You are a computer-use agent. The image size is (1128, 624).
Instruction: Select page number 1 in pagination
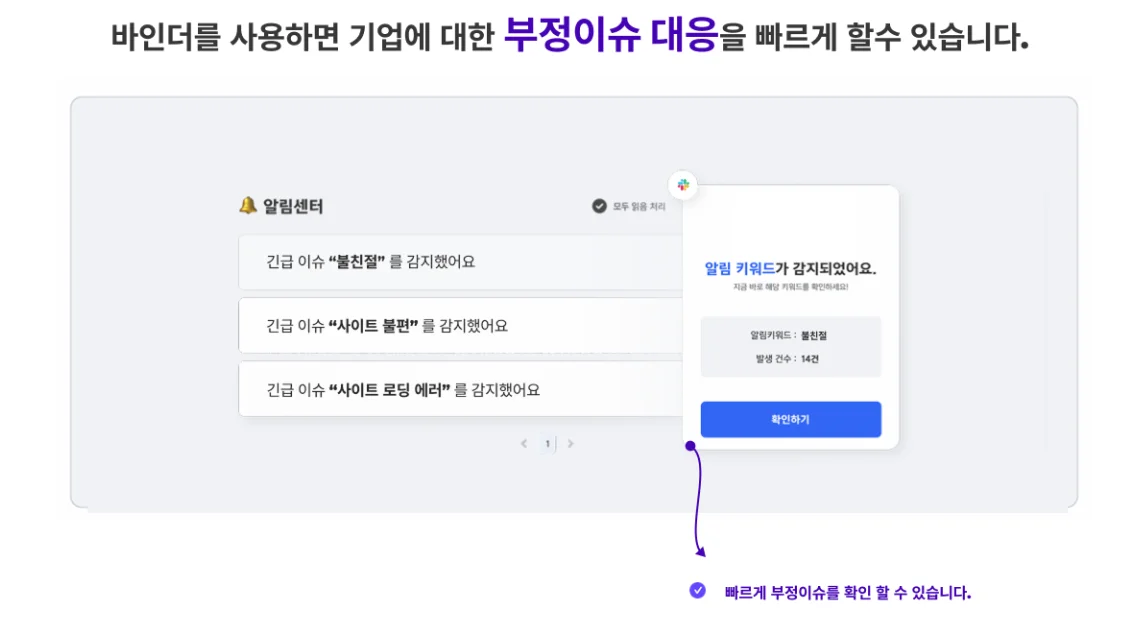click(x=547, y=443)
